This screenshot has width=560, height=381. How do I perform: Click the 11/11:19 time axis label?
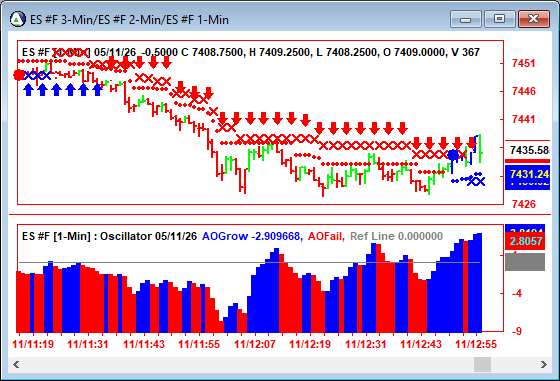pos(33,344)
